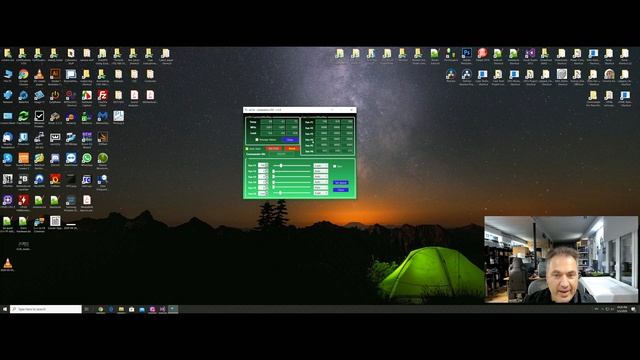Launch TeamViewer desktop shortcut
This screenshot has height=360, width=640.
point(71,158)
